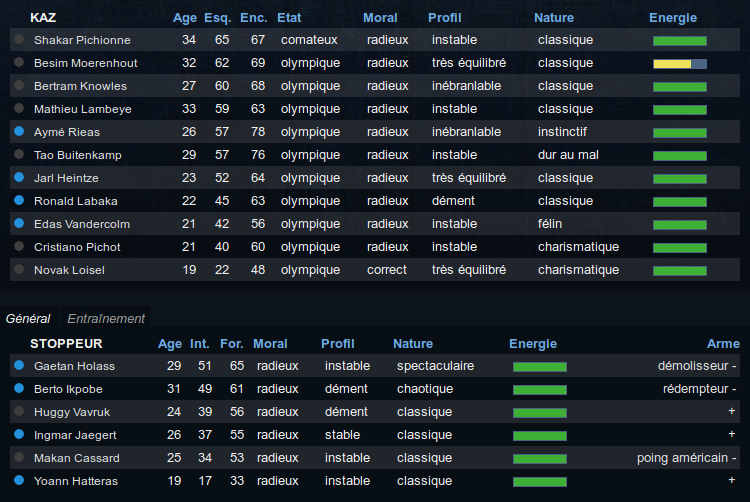
Task: Sort KAZ table by Esq. column
Action: tap(218, 18)
